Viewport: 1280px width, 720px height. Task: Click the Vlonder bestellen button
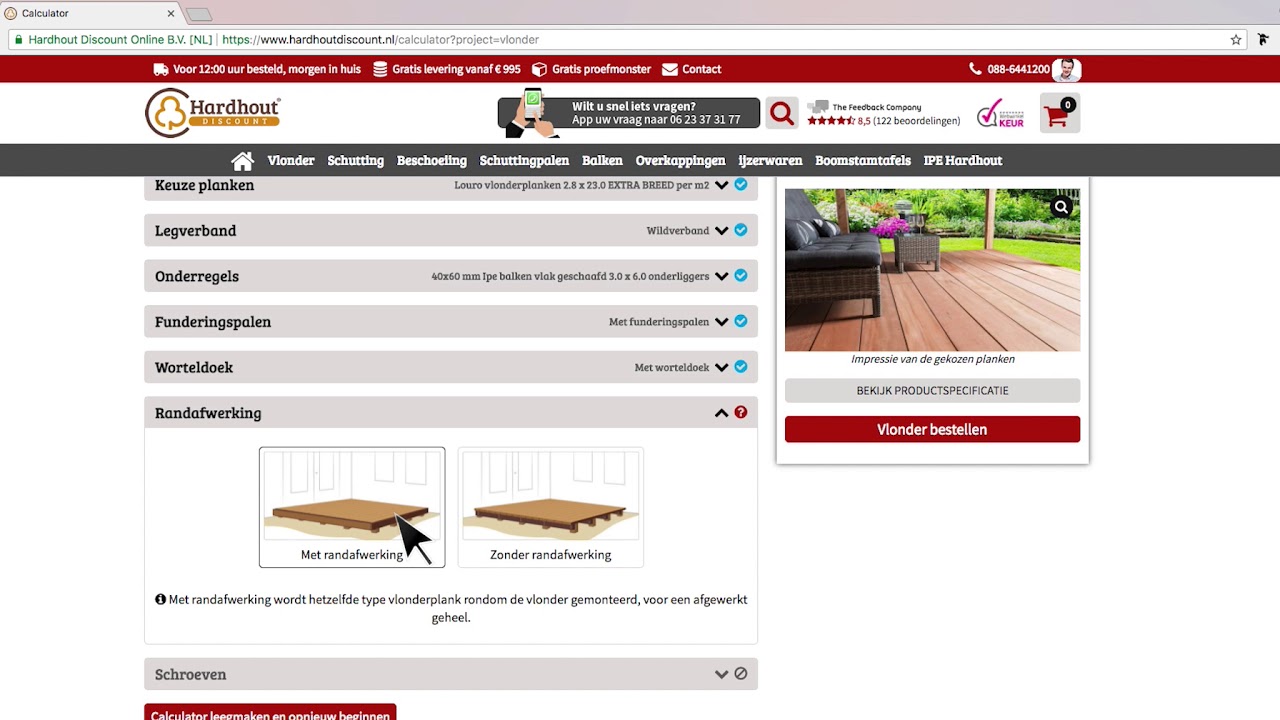click(932, 429)
